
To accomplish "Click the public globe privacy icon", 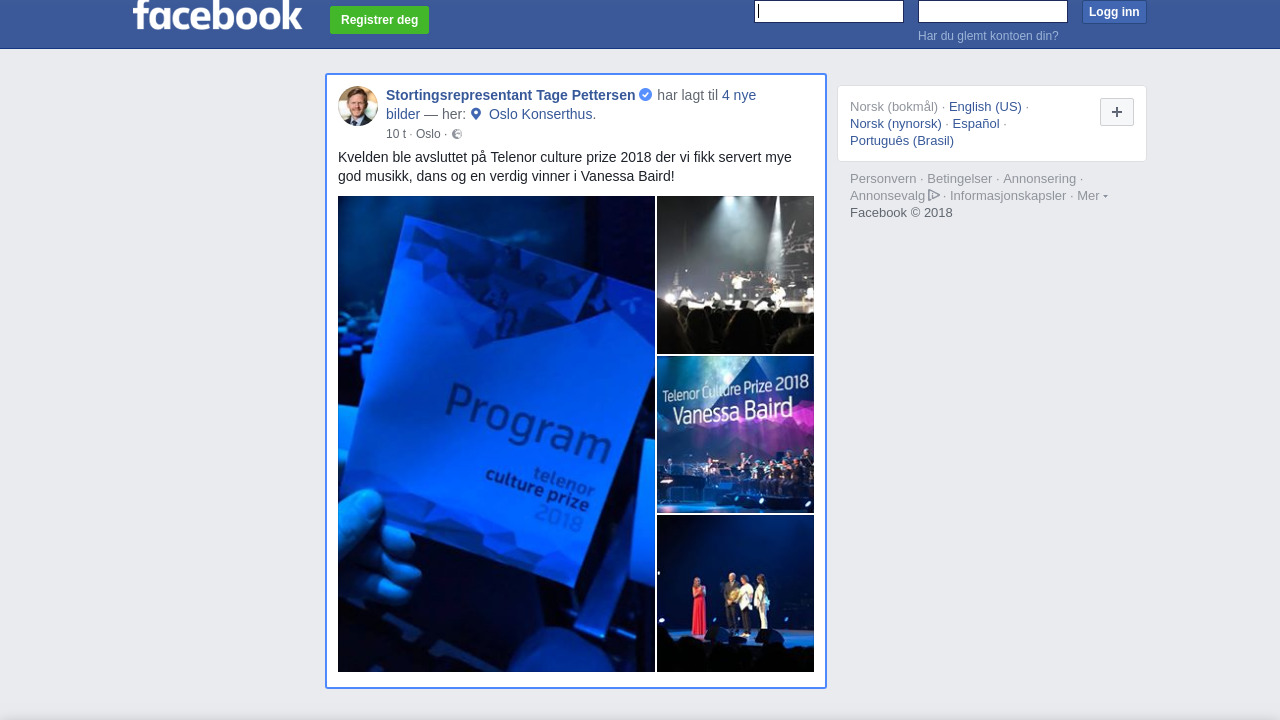I will pyautogui.click(x=457, y=134).
